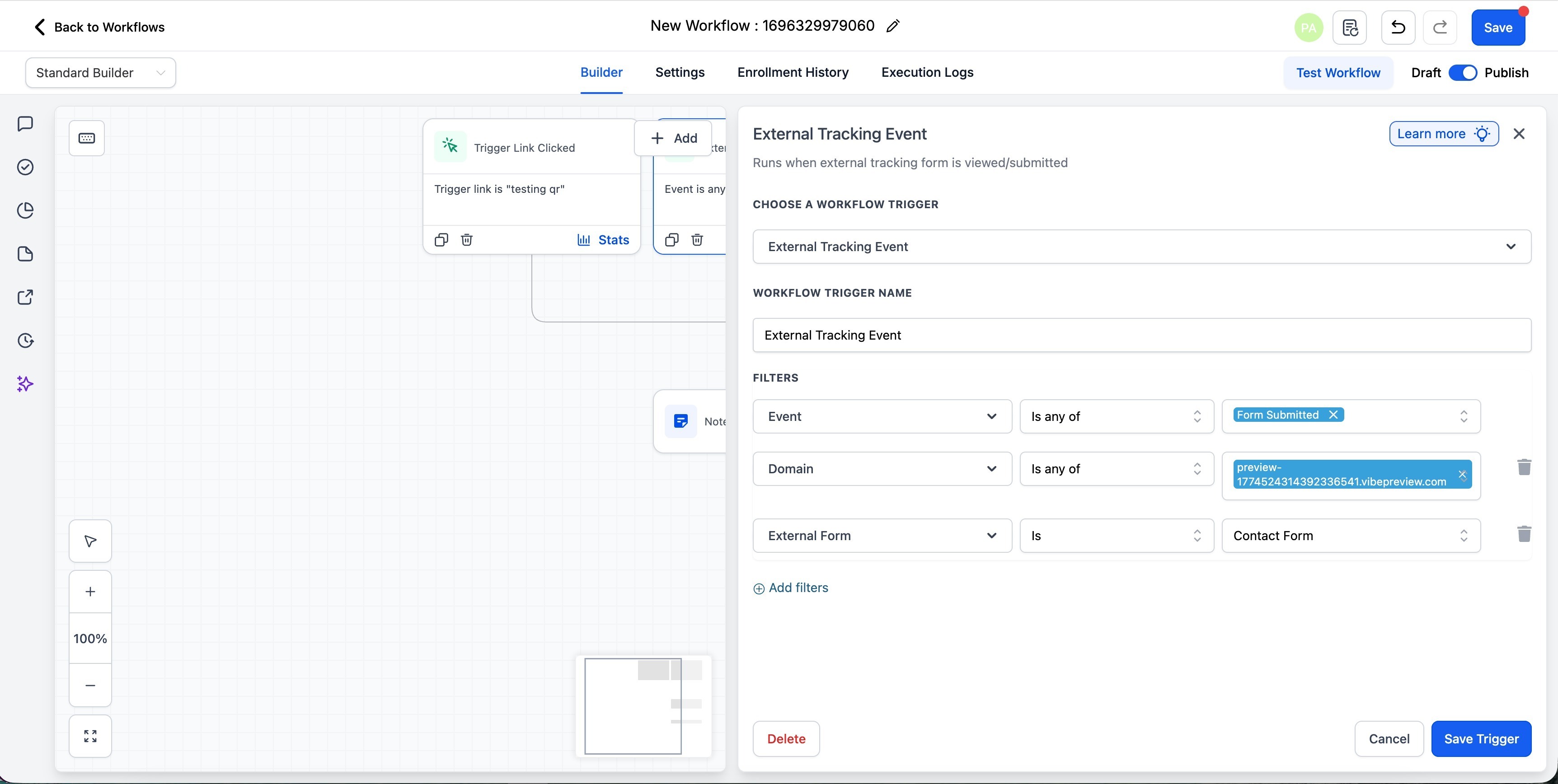The height and width of the screenshot is (784, 1558).
Task: Expand the Choose a Workflow Trigger dropdown
Action: click(x=1141, y=247)
